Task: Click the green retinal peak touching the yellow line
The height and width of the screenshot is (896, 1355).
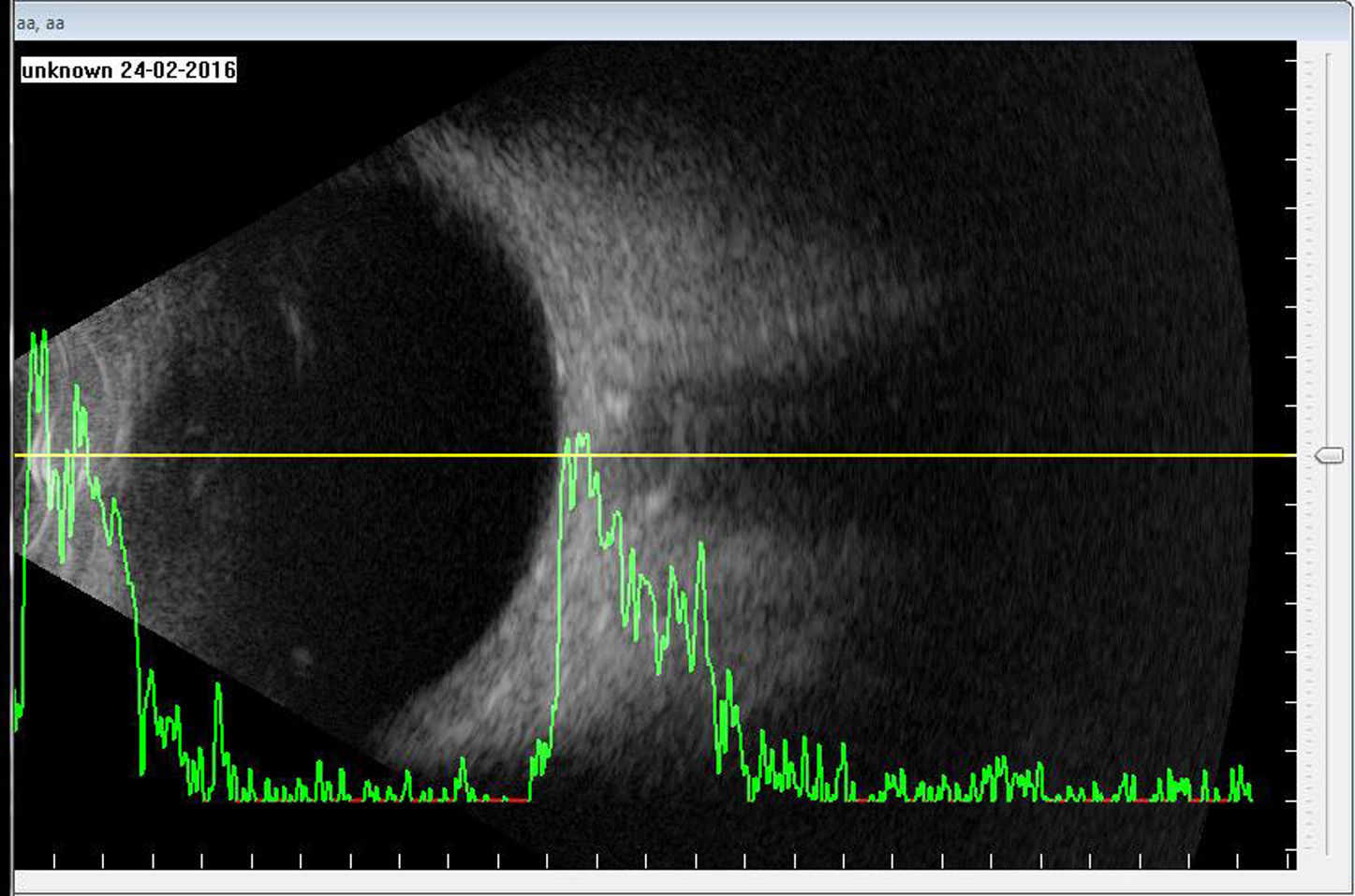Action: [579, 442]
